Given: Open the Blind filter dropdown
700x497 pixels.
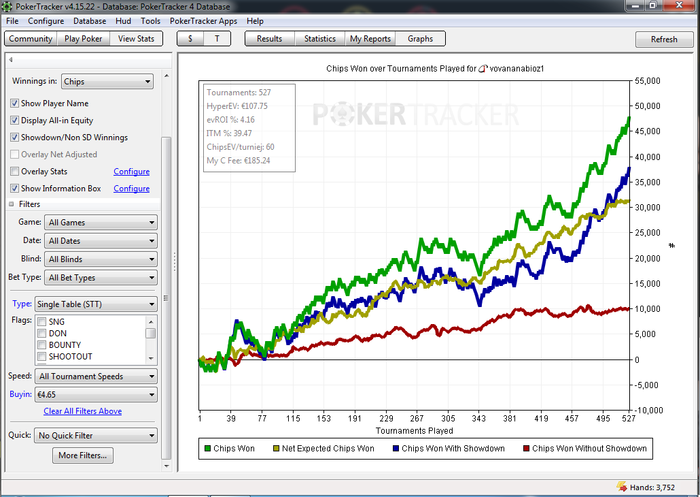Looking at the screenshot, I should coord(101,259).
